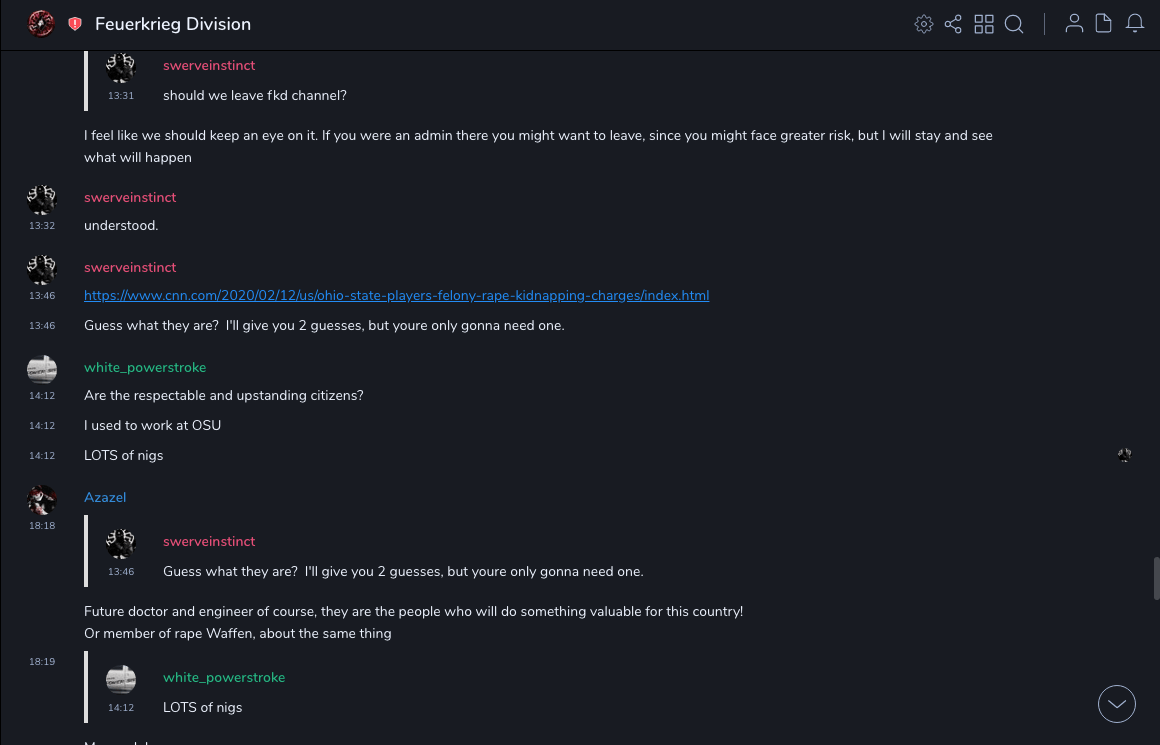The image size is (1160, 745).
Task: Click the read-receipt avatar at right edge
Action: (x=1125, y=455)
